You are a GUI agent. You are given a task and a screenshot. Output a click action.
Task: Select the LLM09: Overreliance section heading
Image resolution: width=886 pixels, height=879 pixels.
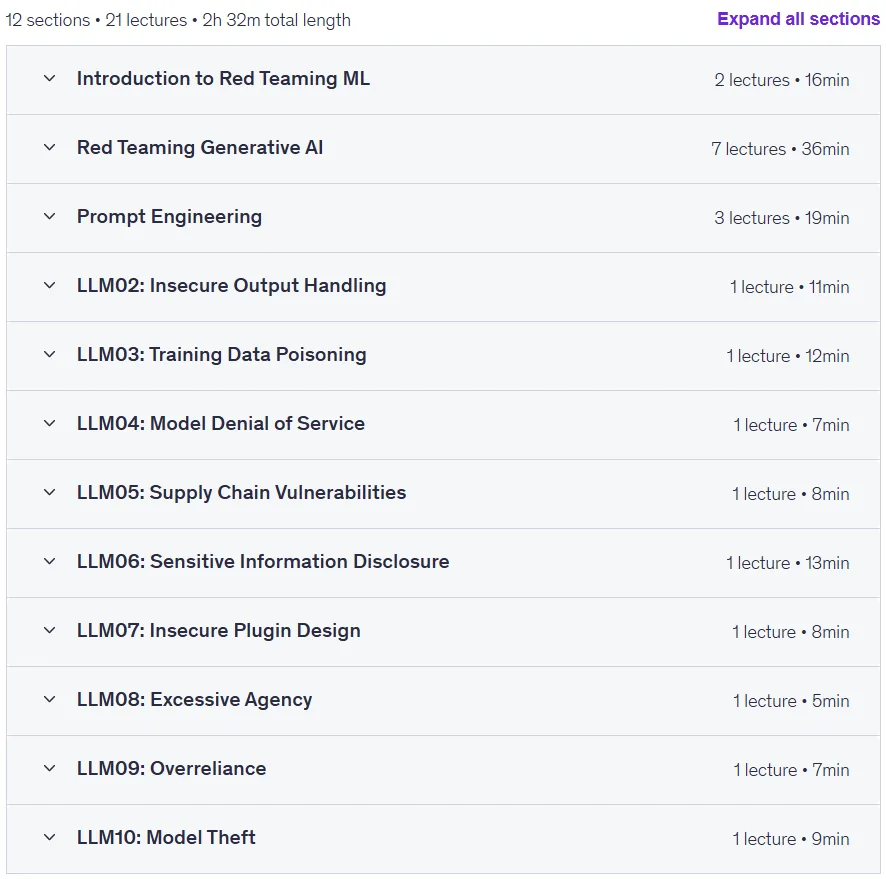coord(171,768)
